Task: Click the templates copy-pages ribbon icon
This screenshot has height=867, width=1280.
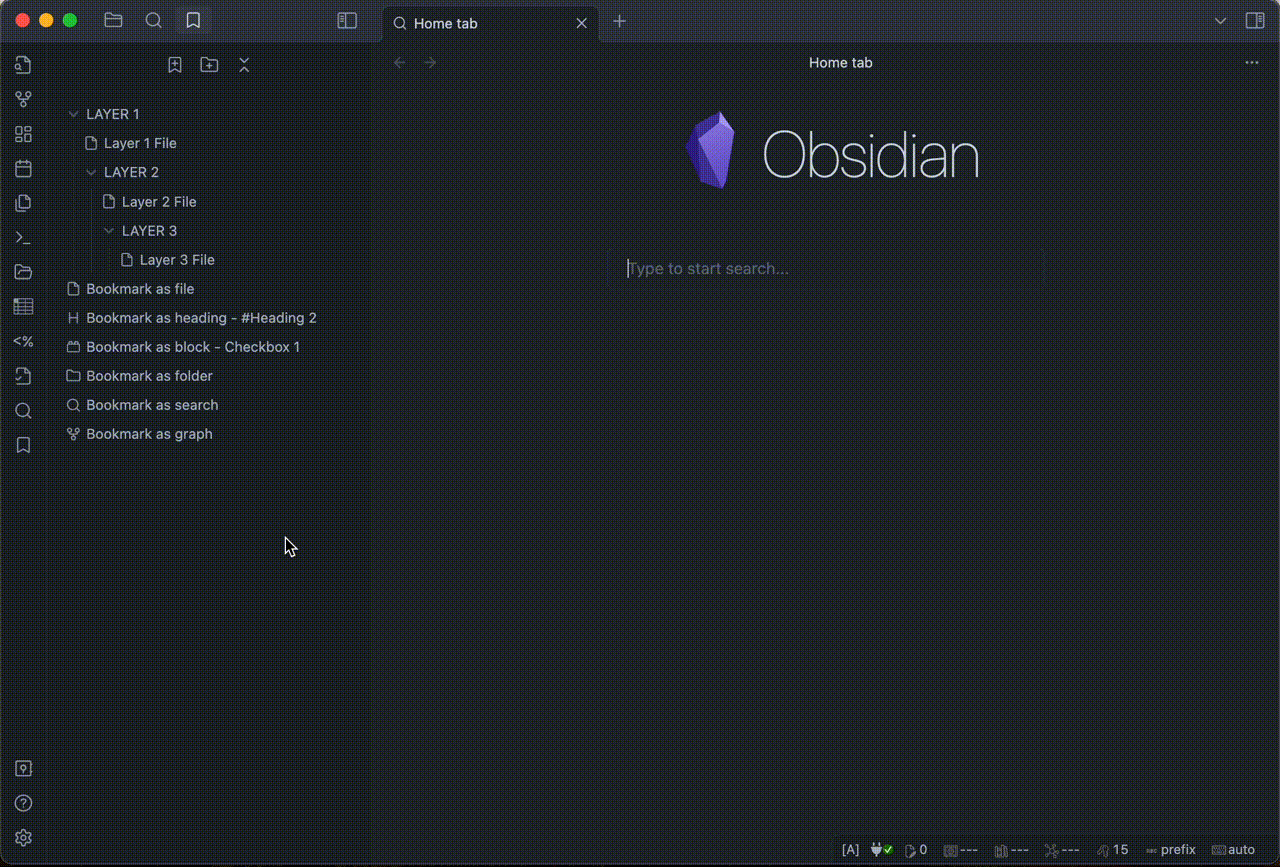Action: tap(23, 203)
